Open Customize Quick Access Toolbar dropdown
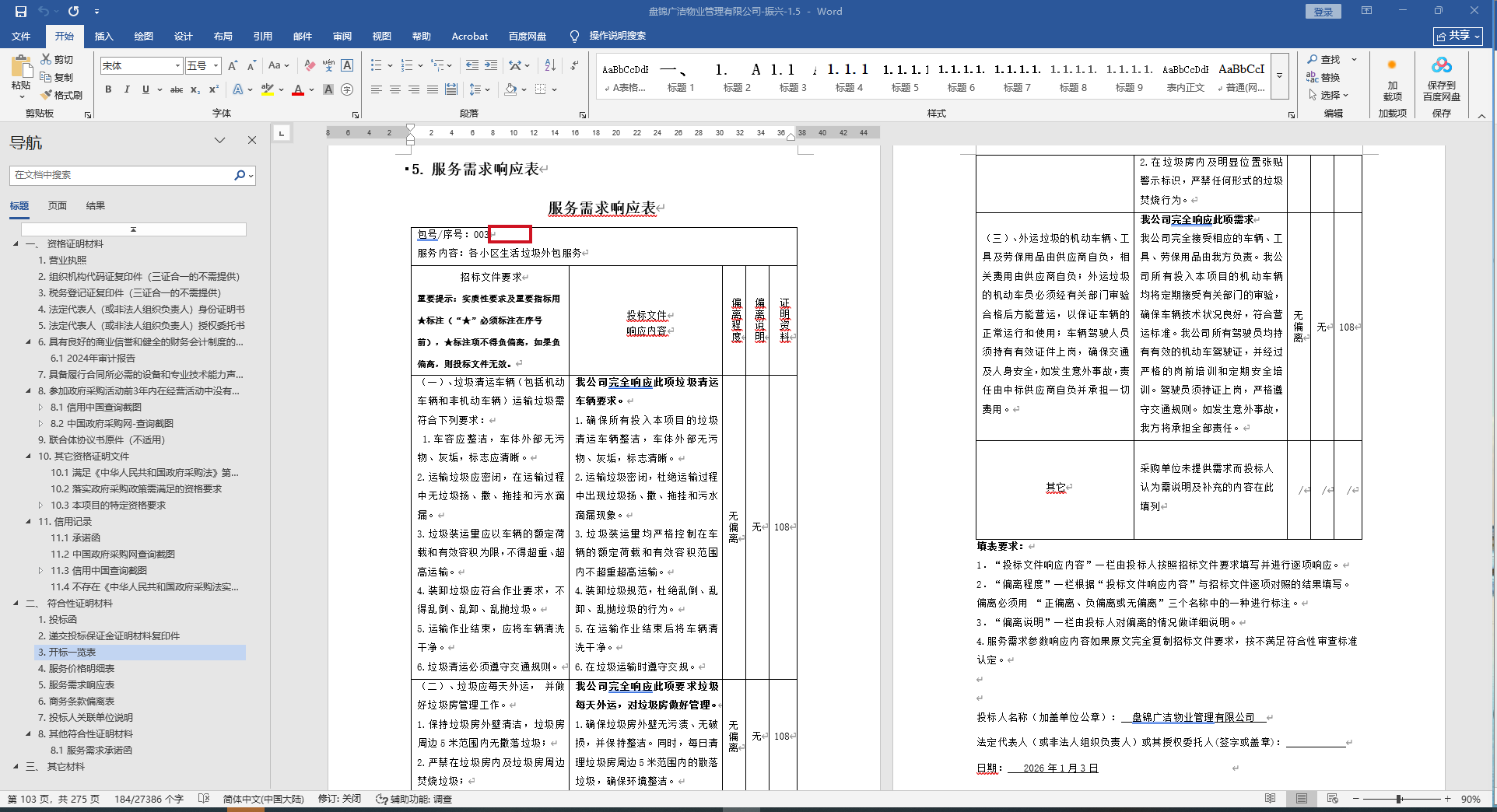1497x812 pixels. (96, 12)
